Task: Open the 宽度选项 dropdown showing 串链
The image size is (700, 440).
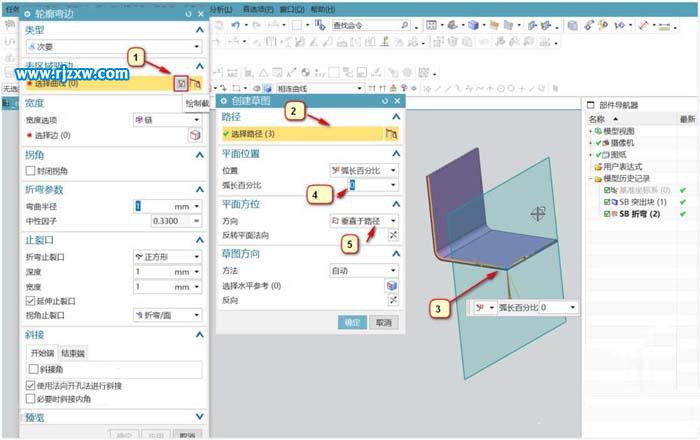Action: pos(167,120)
